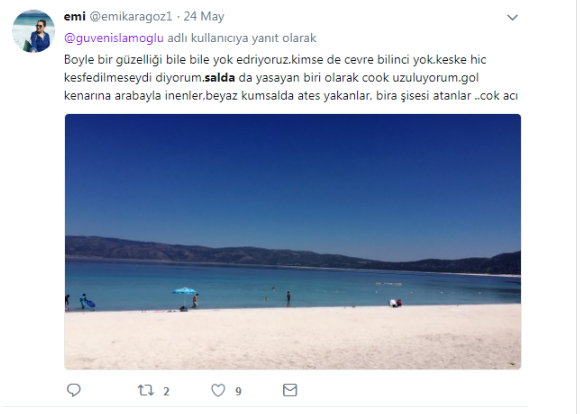This screenshot has width=580, height=414.
Task: Open emi's profile picture avatar
Action: [x=33, y=31]
